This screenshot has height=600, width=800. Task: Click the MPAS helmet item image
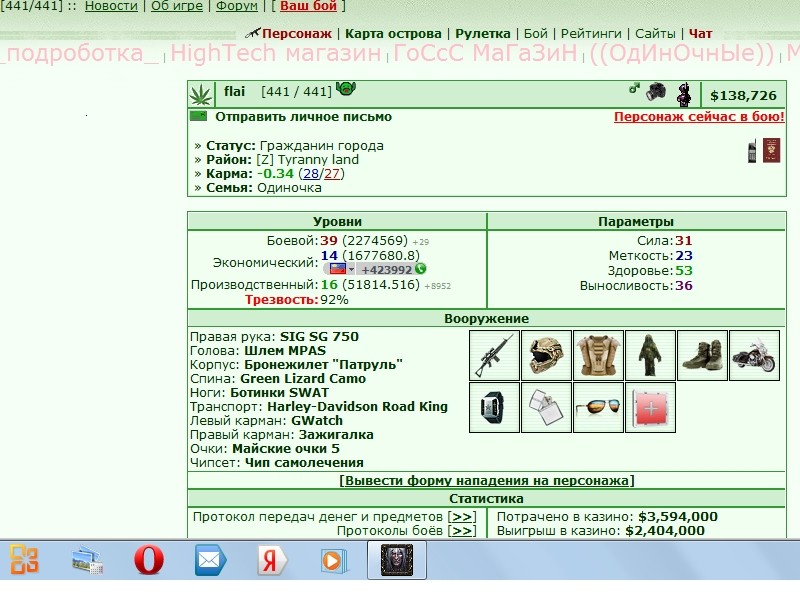click(x=546, y=356)
